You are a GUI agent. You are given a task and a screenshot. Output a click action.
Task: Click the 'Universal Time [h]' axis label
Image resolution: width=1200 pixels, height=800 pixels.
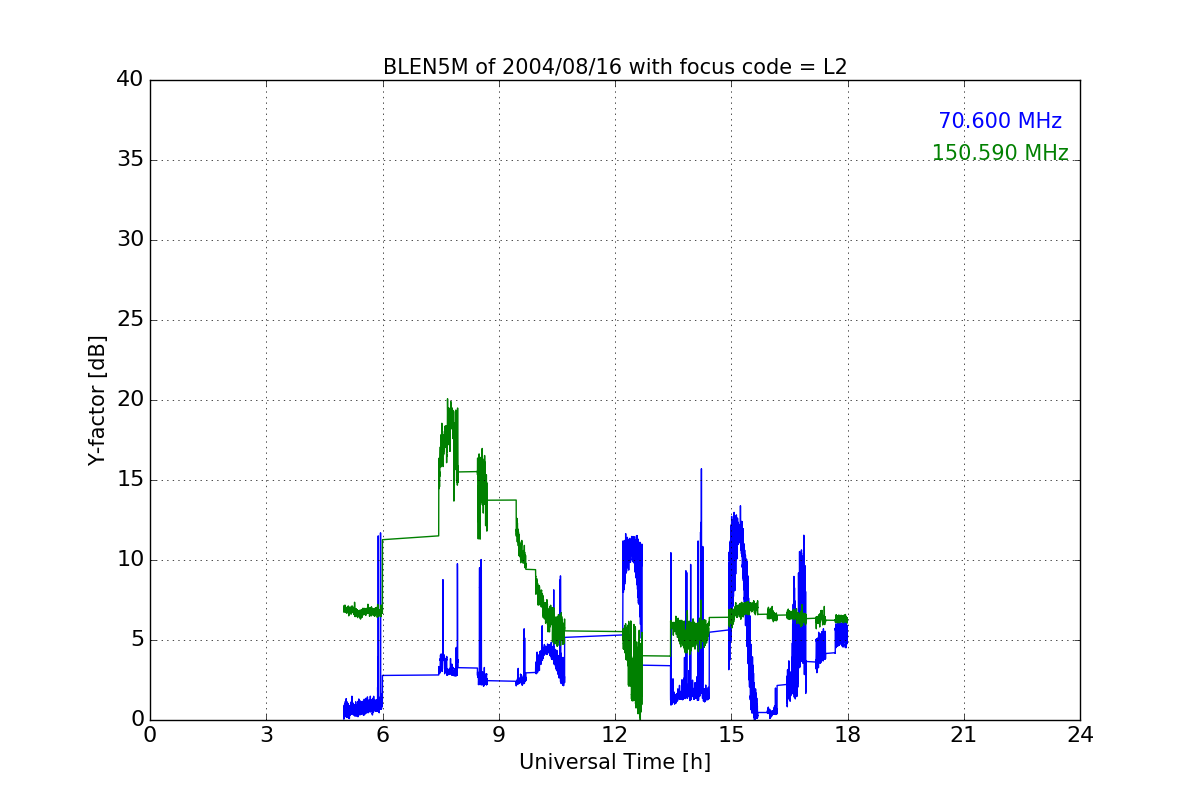point(615,762)
